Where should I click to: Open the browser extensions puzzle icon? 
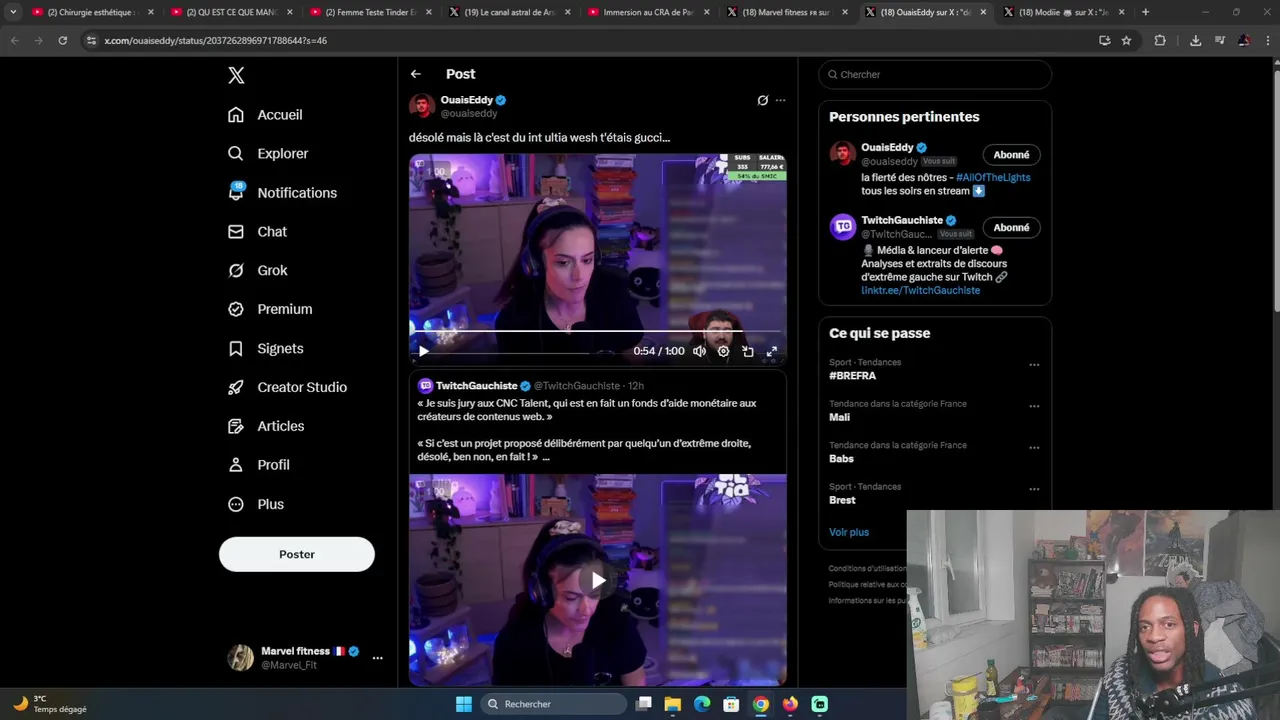point(1160,40)
